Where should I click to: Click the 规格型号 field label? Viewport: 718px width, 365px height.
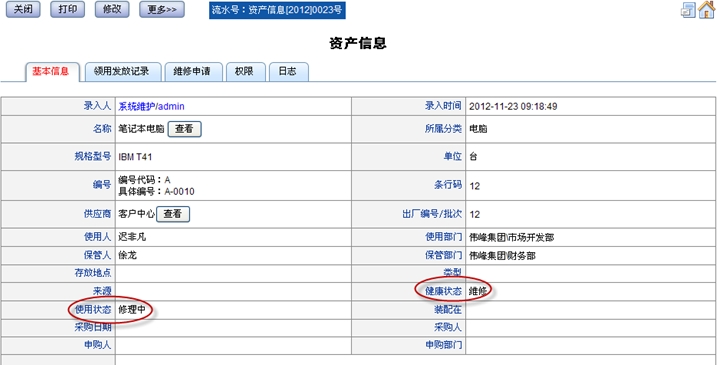[93, 157]
